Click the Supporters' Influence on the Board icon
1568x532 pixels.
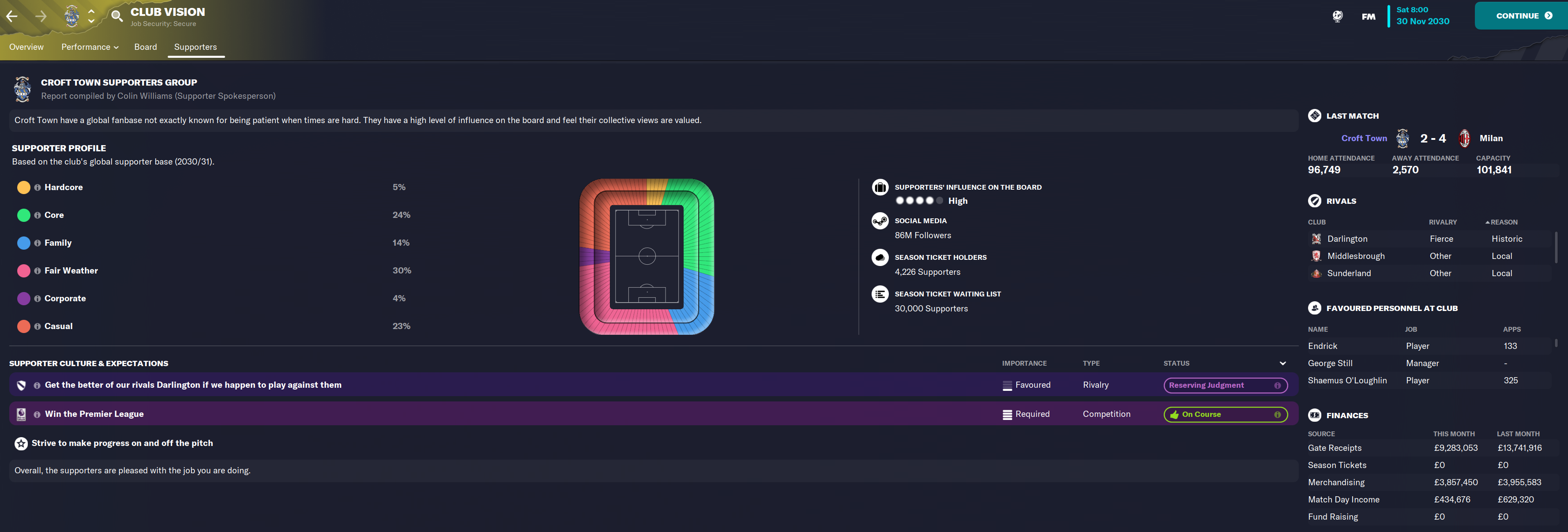pyautogui.click(x=880, y=187)
